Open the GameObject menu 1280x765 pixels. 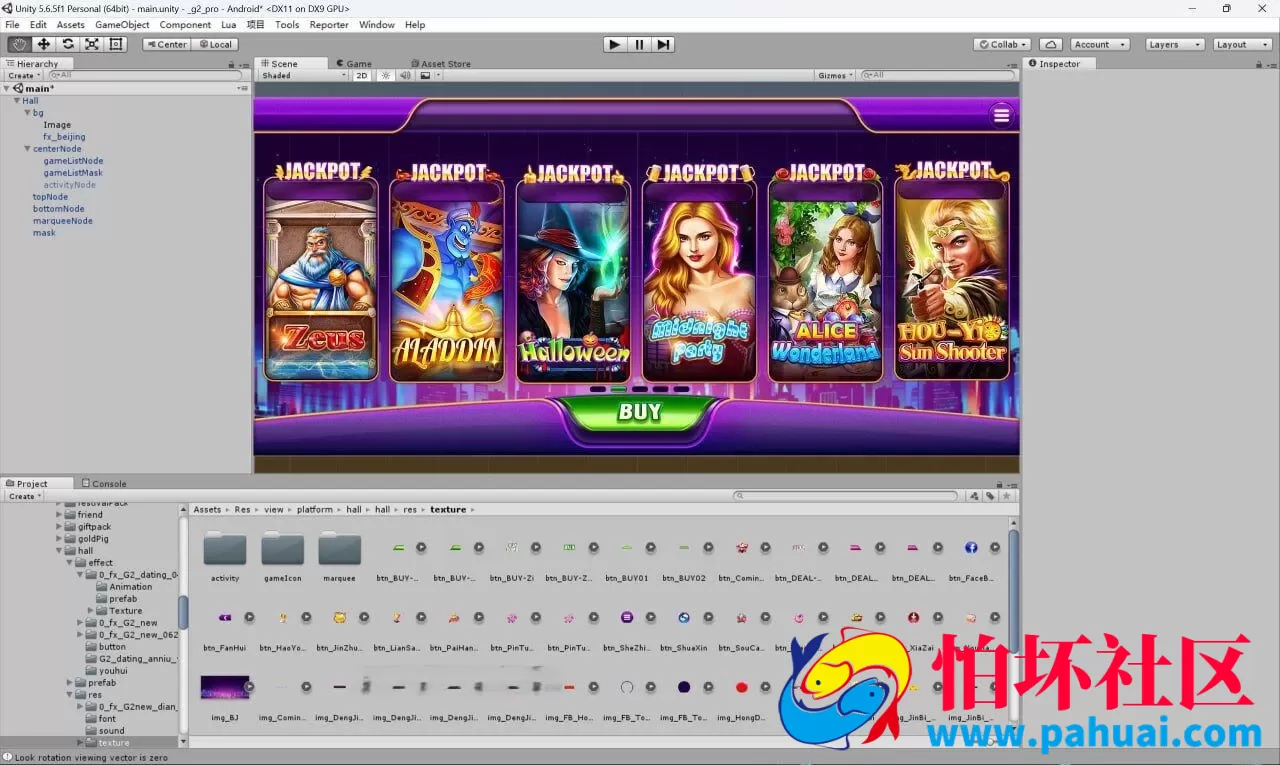pyautogui.click(x=122, y=24)
